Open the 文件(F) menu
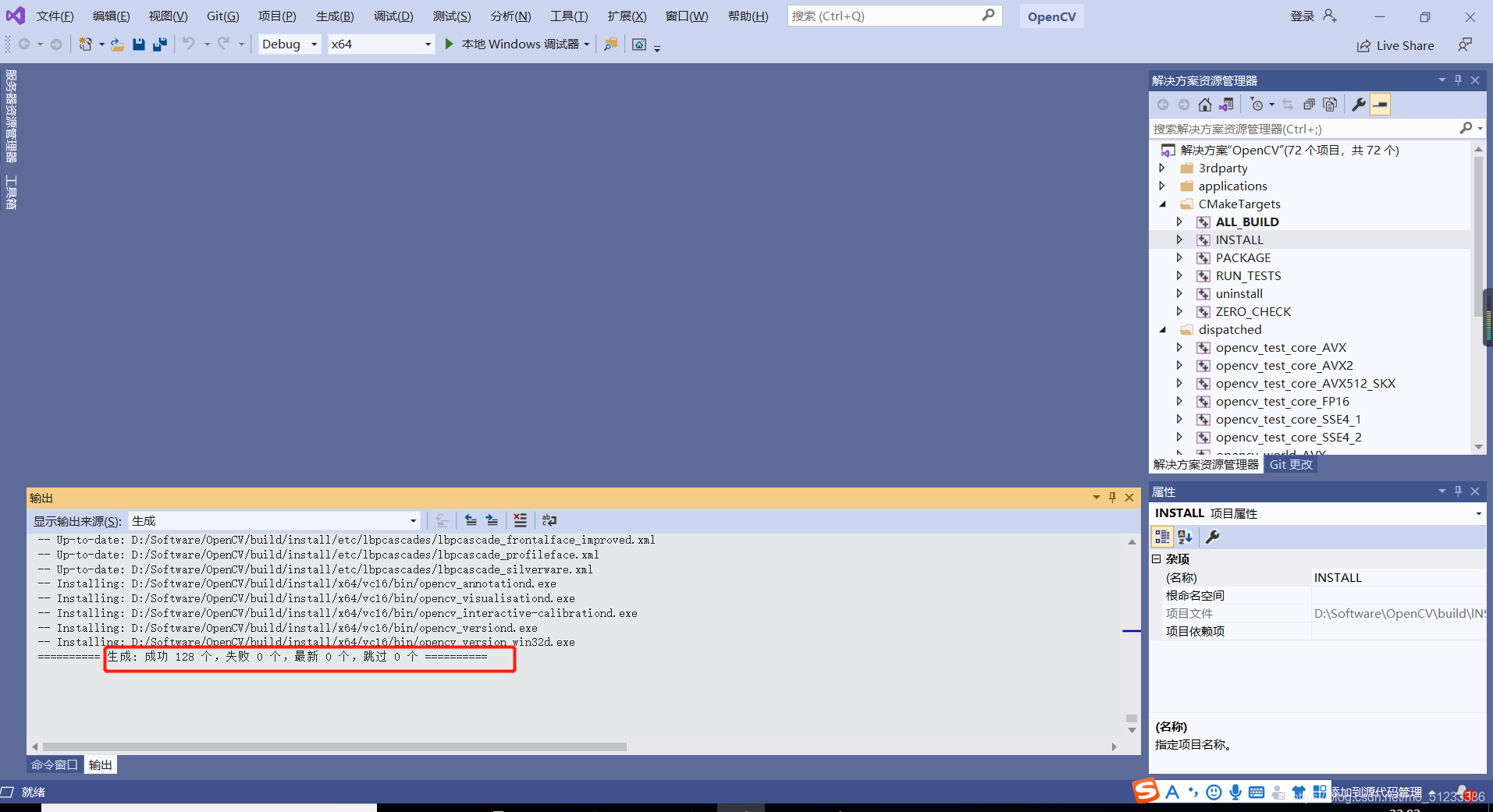This screenshot has height=812, width=1493. 55,16
